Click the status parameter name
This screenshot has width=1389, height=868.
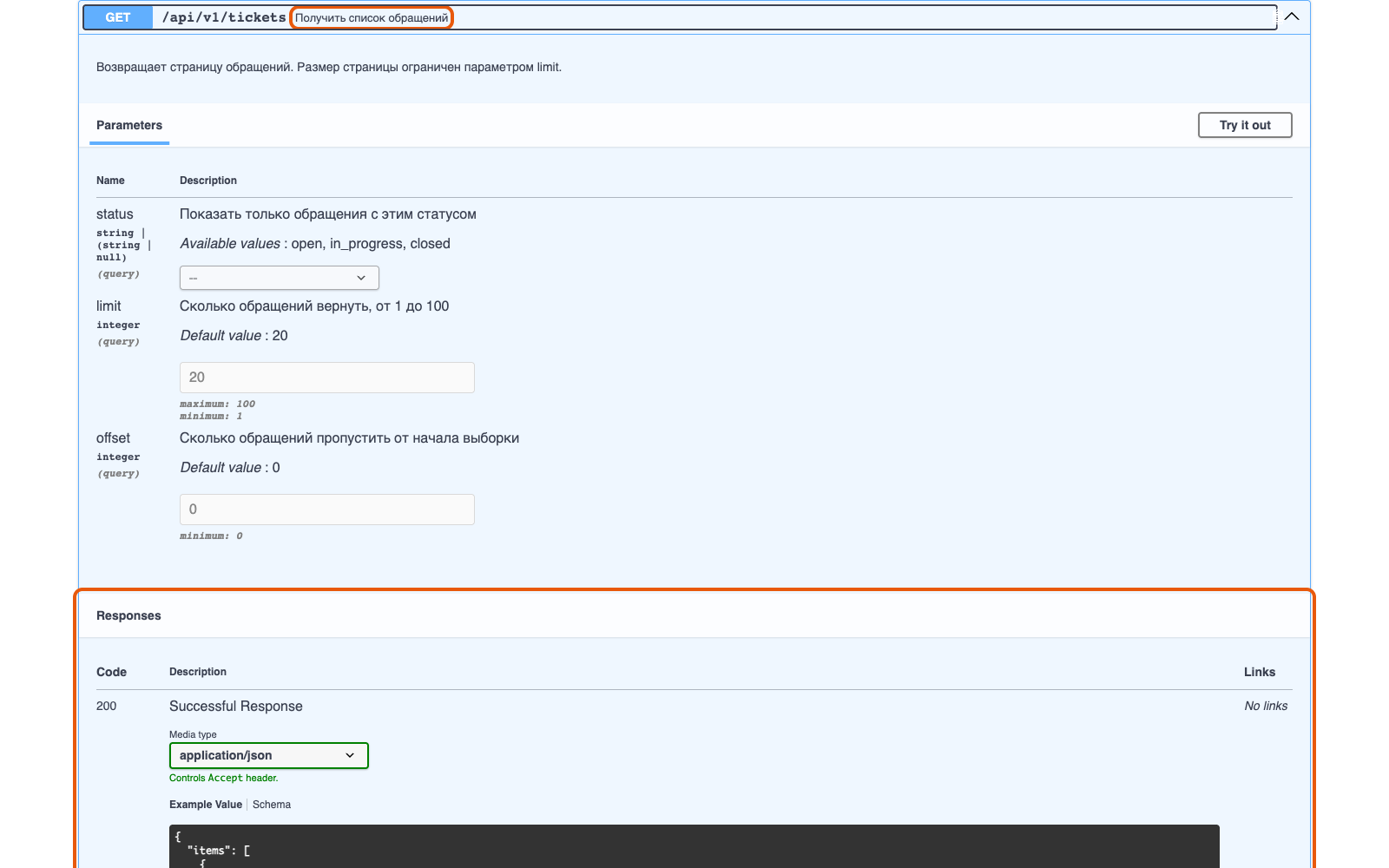(x=115, y=214)
